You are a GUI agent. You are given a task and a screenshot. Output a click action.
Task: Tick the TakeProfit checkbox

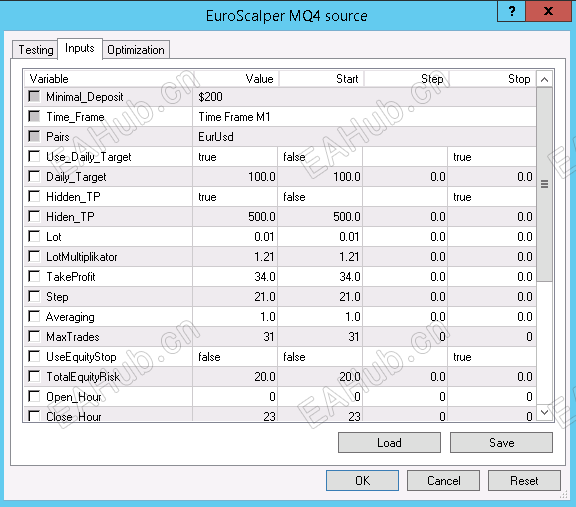34,276
